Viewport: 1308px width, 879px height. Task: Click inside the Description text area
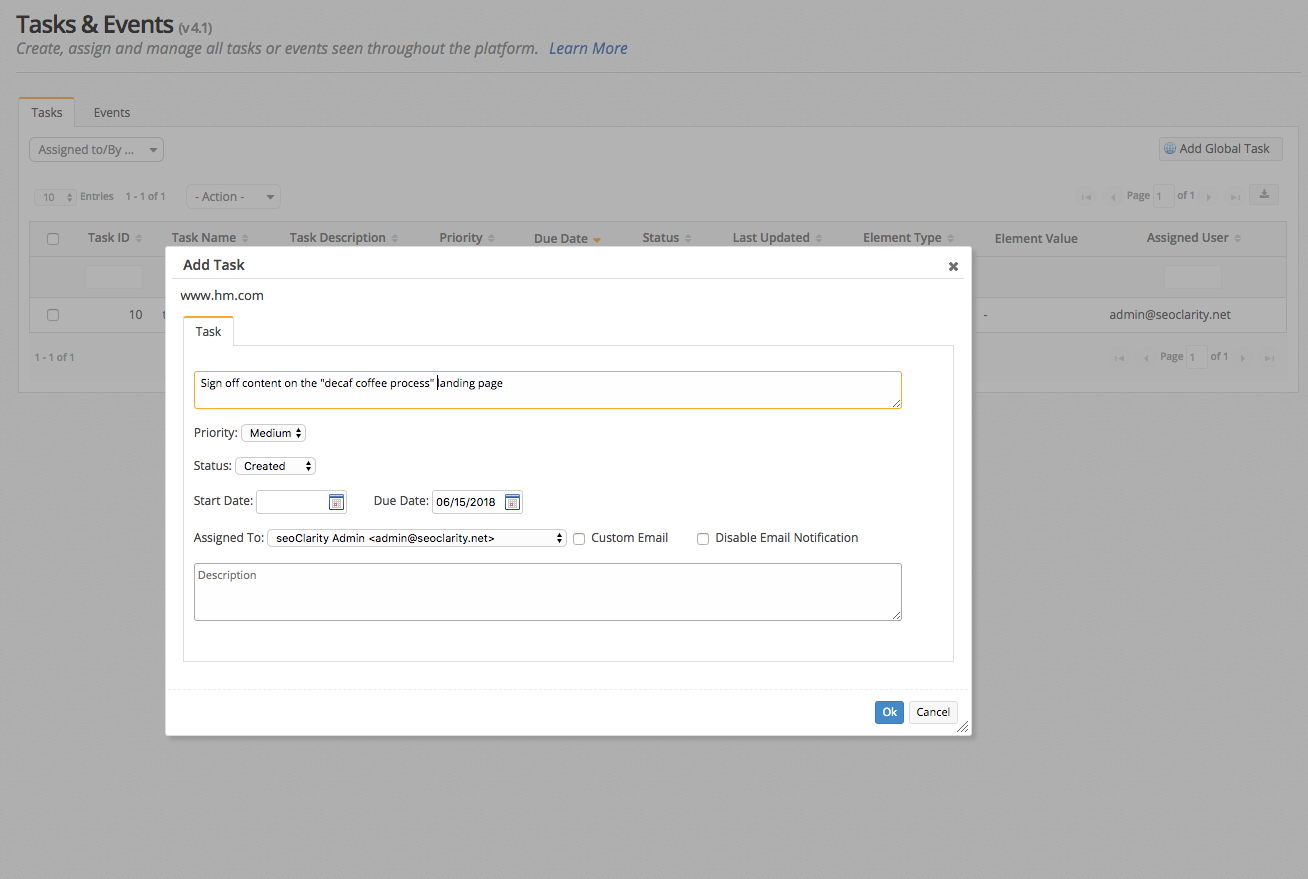[x=547, y=590]
